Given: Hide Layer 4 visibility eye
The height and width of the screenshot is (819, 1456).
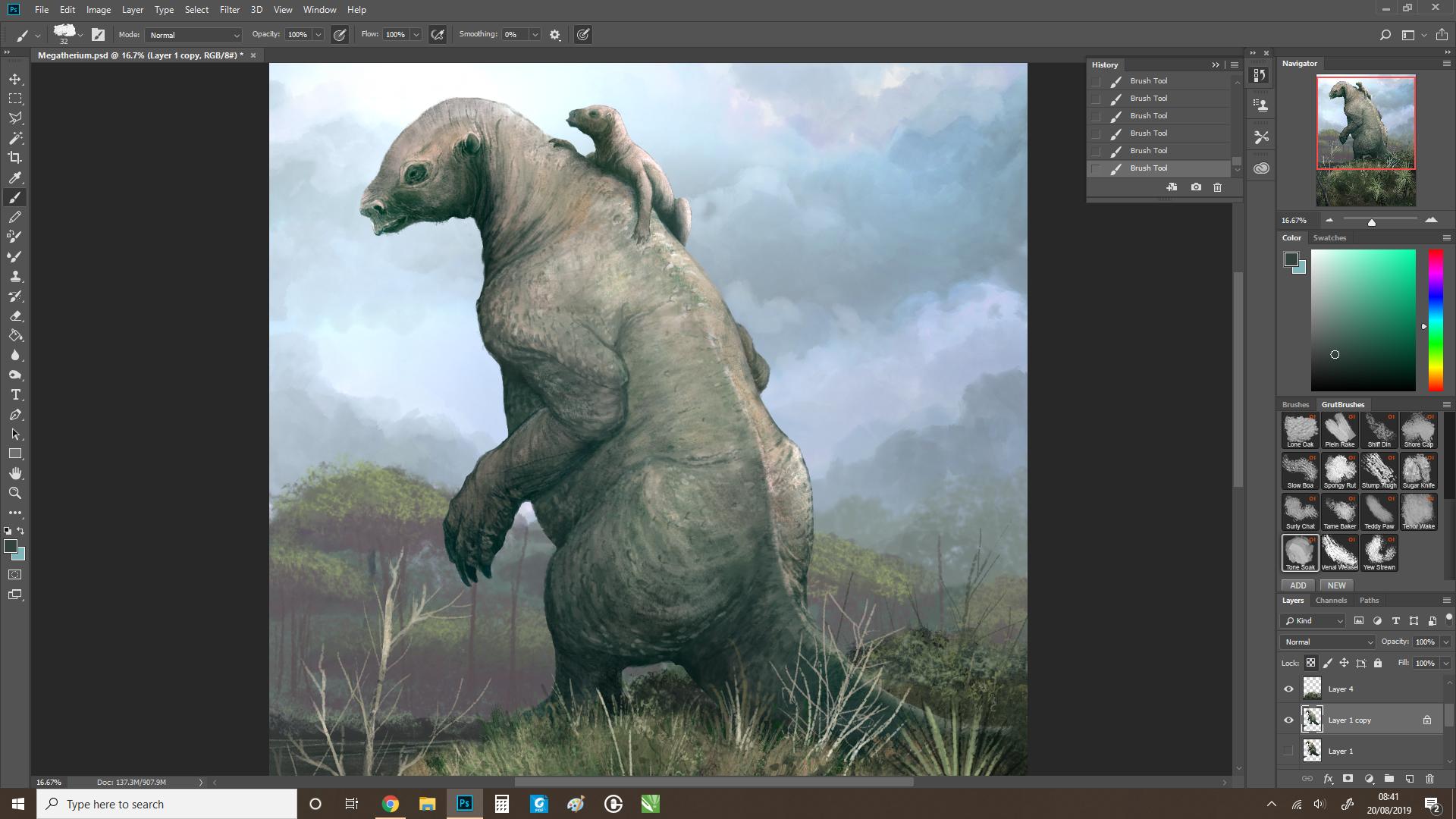Looking at the screenshot, I should click(1288, 689).
